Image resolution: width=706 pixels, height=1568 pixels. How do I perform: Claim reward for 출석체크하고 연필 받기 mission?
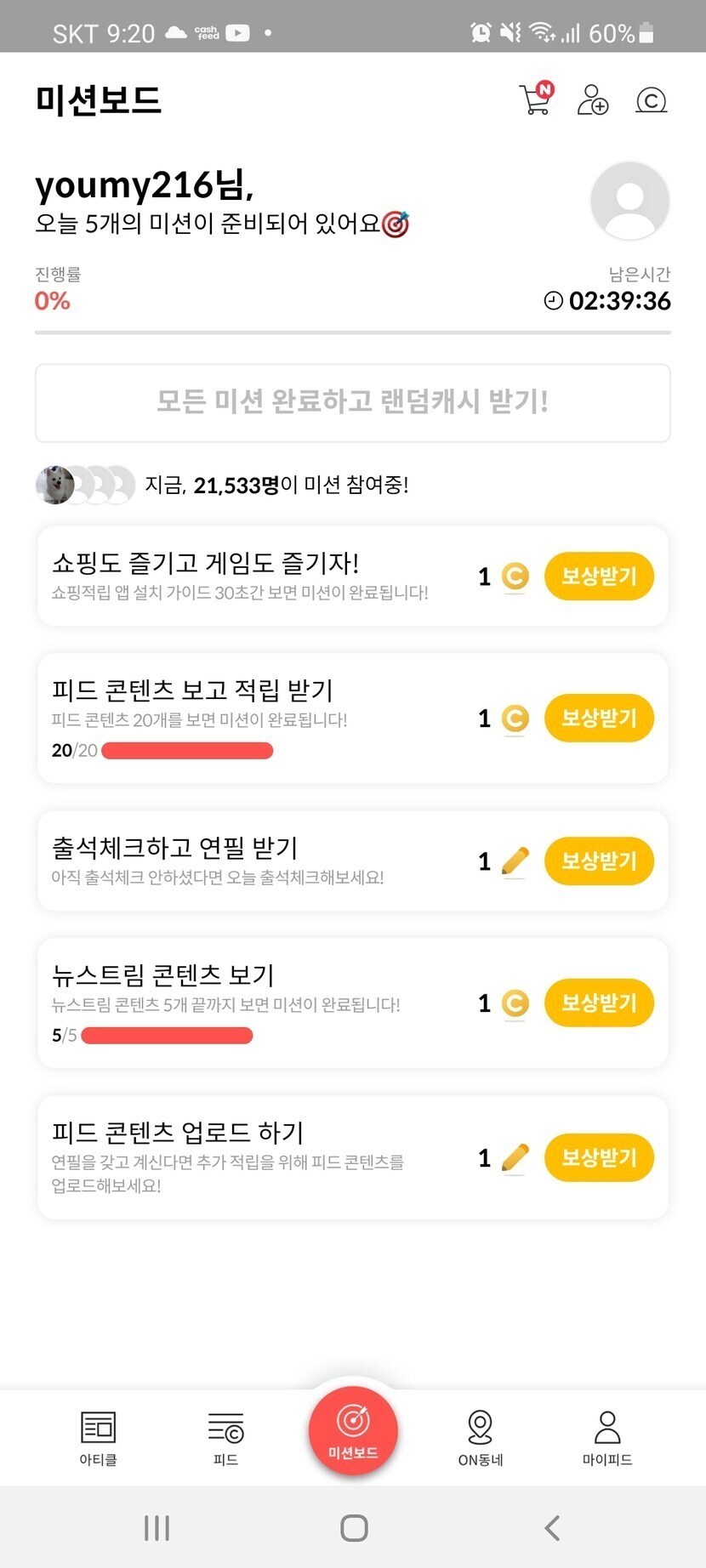pos(599,861)
